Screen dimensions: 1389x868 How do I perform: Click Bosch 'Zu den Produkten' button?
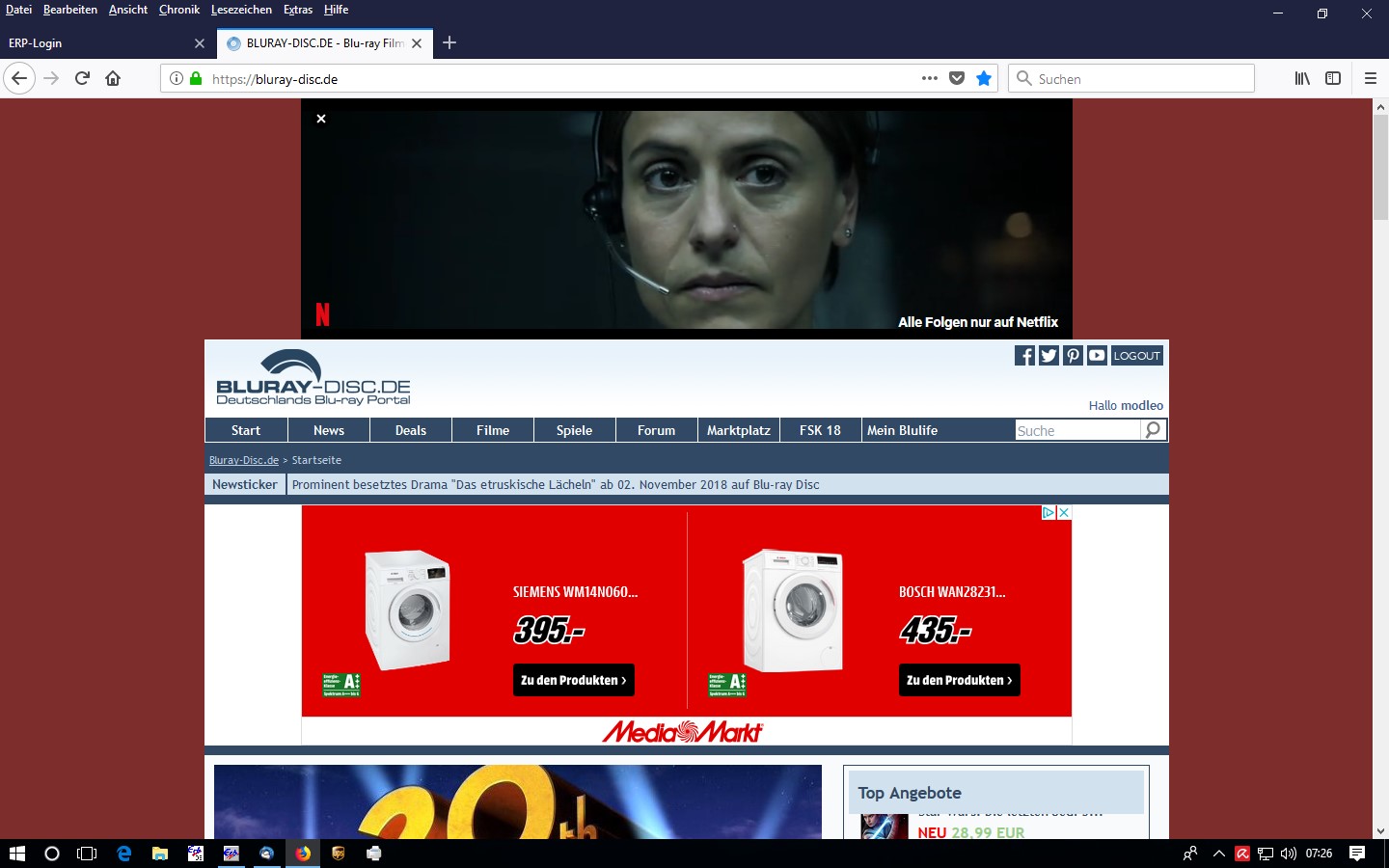point(959,680)
